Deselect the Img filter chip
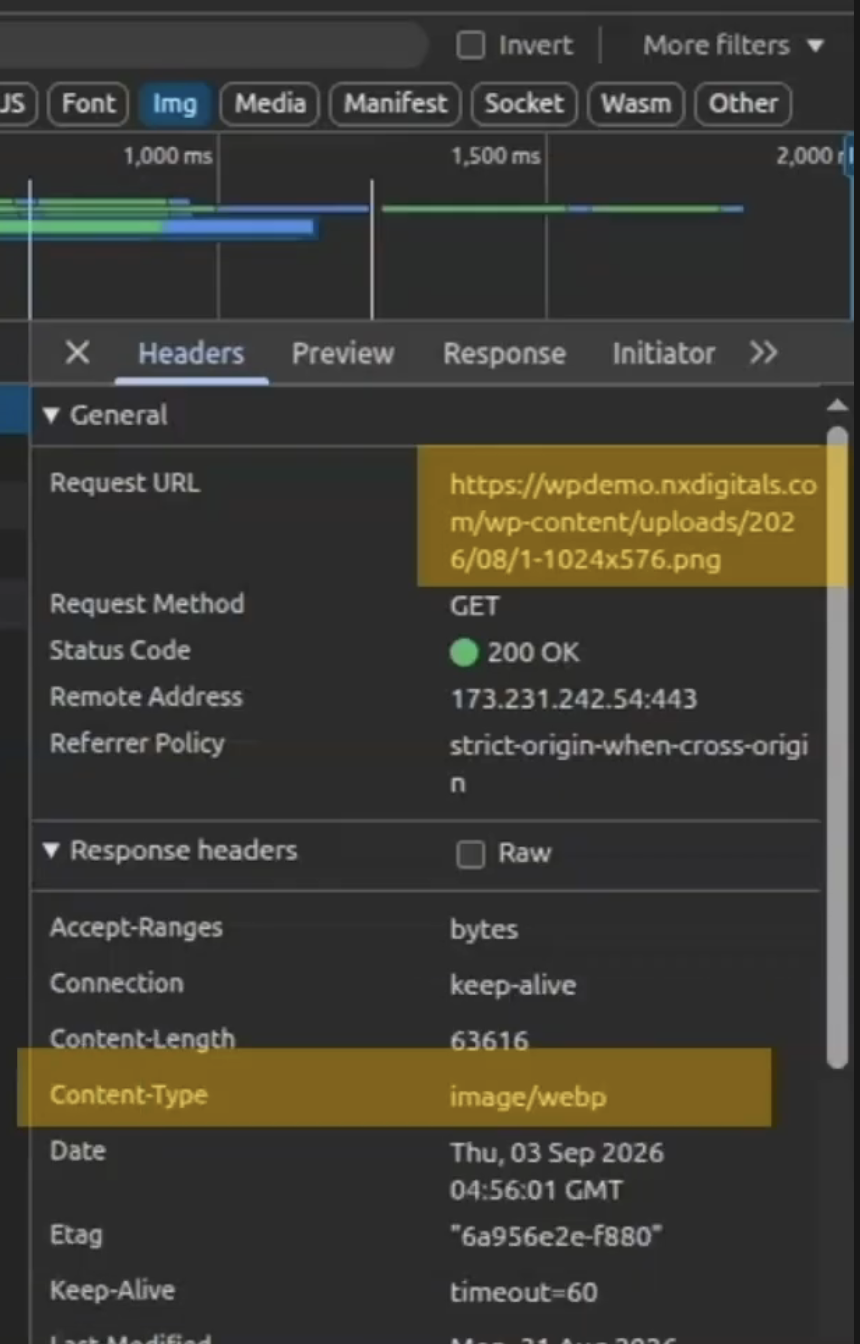This screenshot has width=860, height=1344. (175, 103)
